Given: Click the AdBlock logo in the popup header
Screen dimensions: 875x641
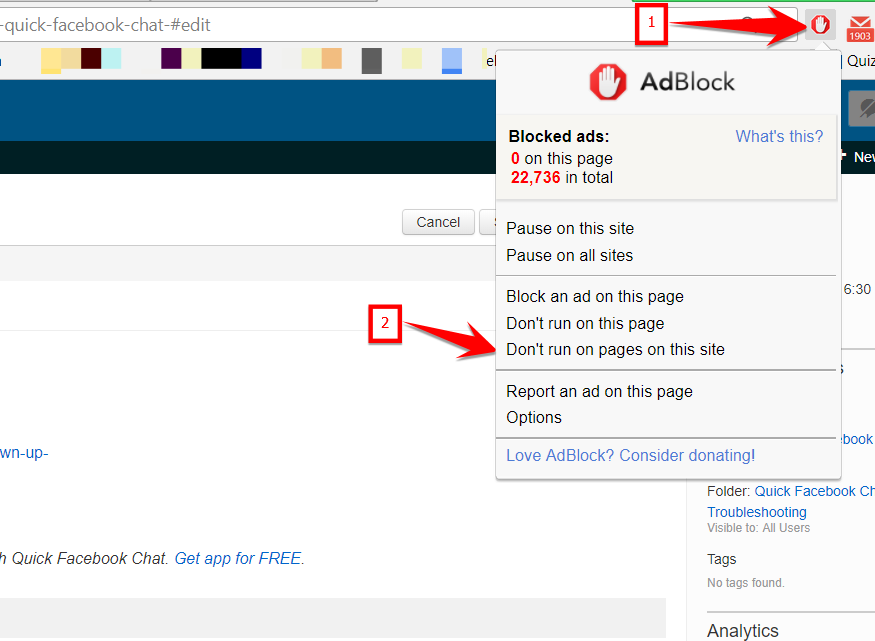Looking at the screenshot, I should click(x=611, y=82).
